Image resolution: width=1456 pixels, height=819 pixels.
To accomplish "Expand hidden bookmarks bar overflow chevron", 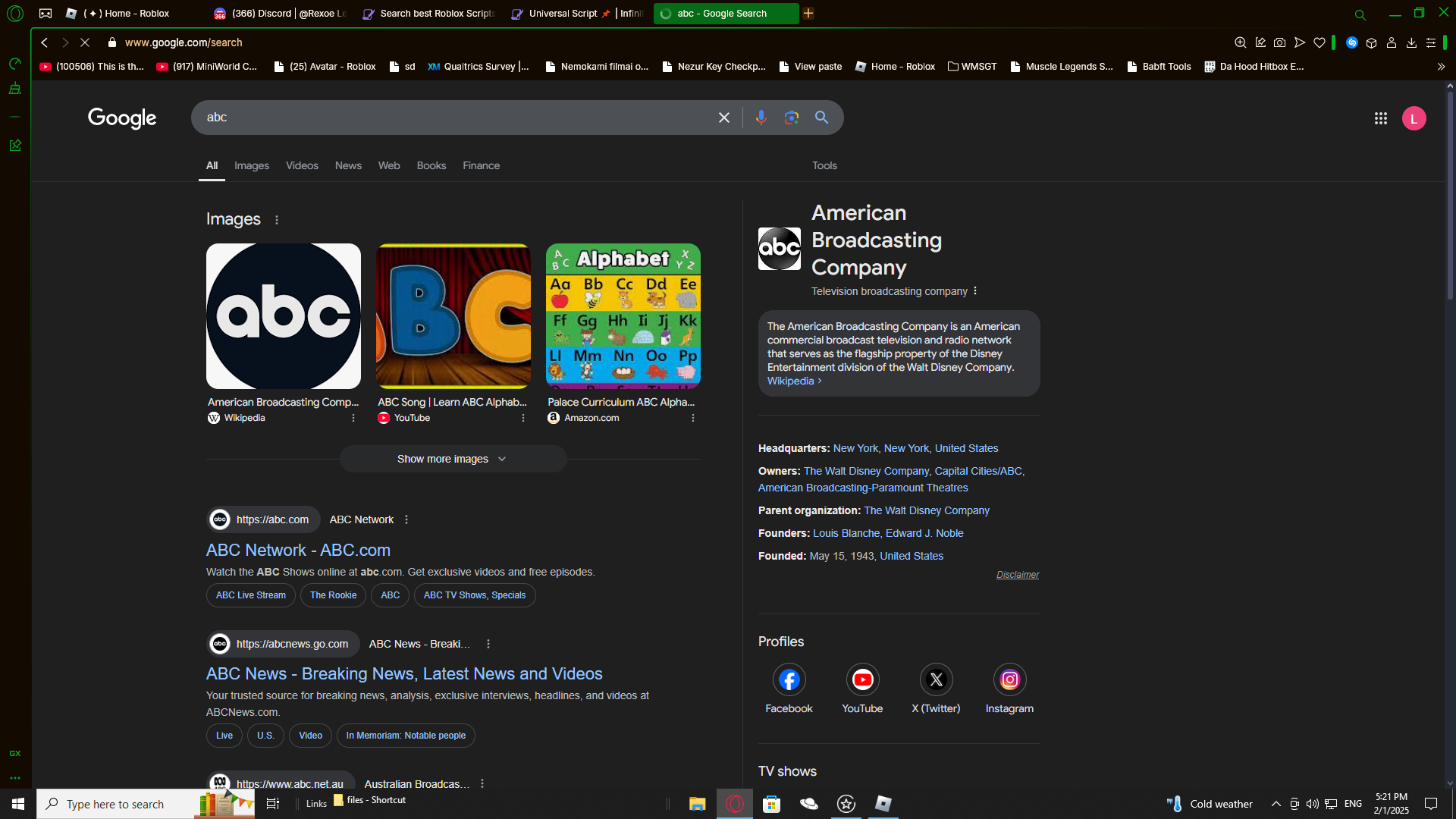I will coord(1441,67).
